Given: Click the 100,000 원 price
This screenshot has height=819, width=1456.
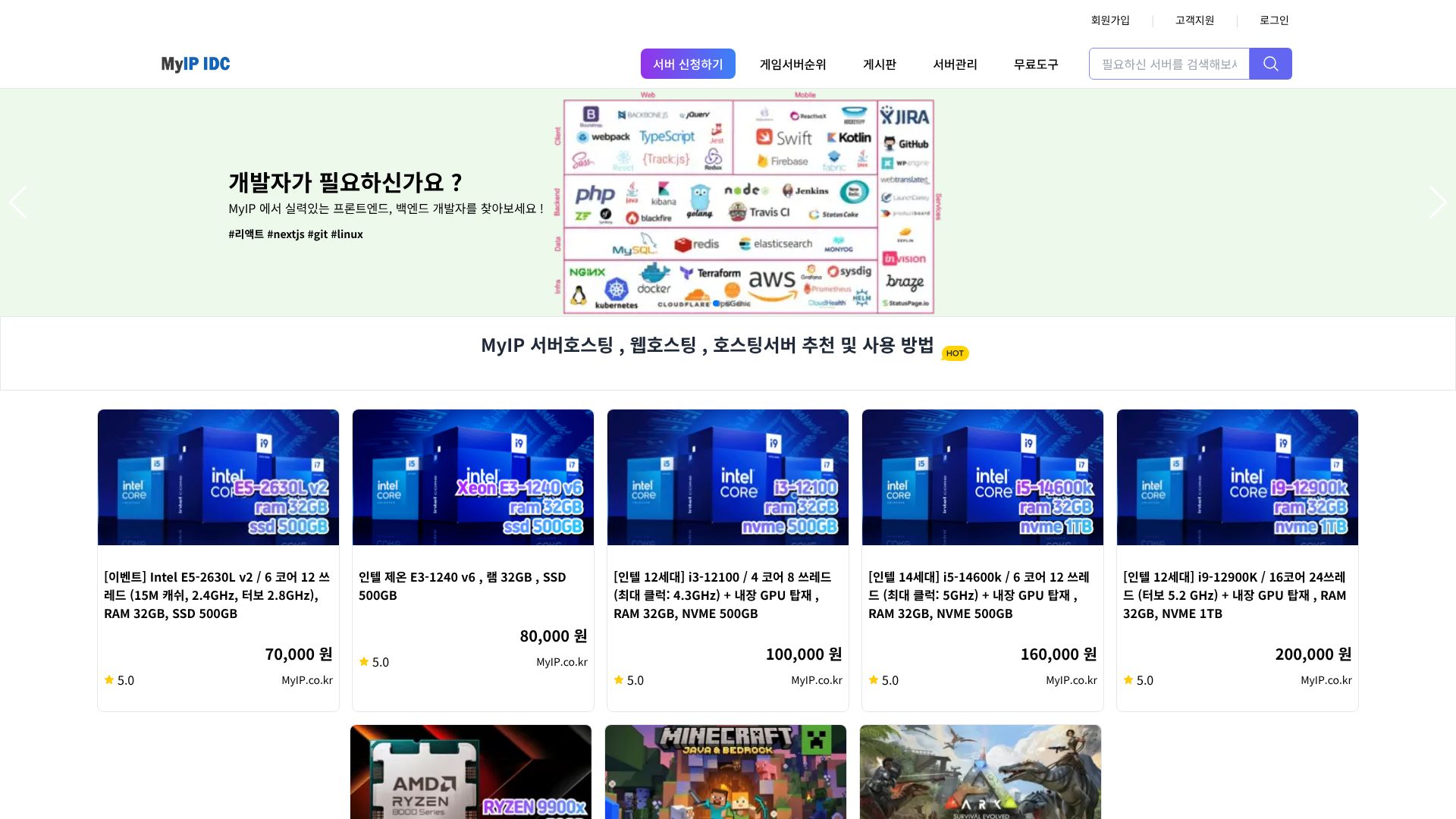Looking at the screenshot, I should [x=804, y=654].
